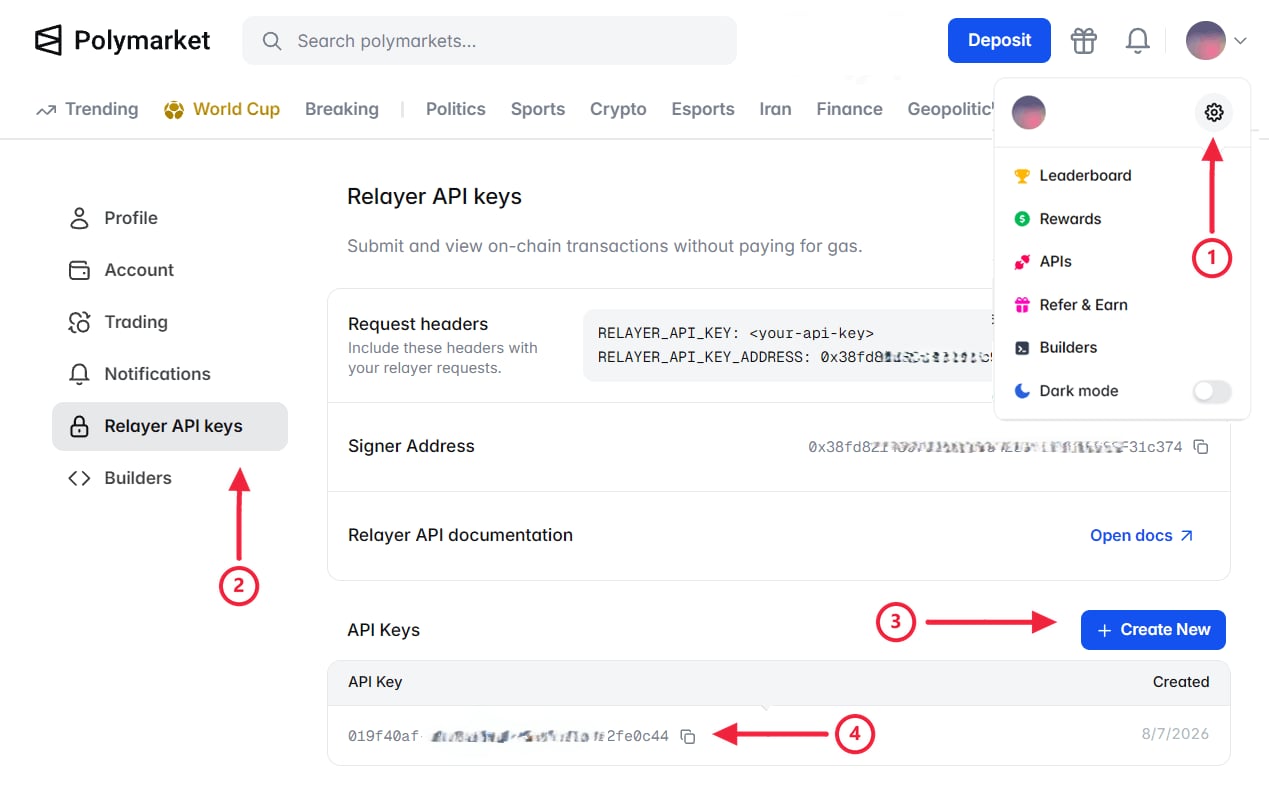Click the created date 8/7/2026

coord(1175,735)
